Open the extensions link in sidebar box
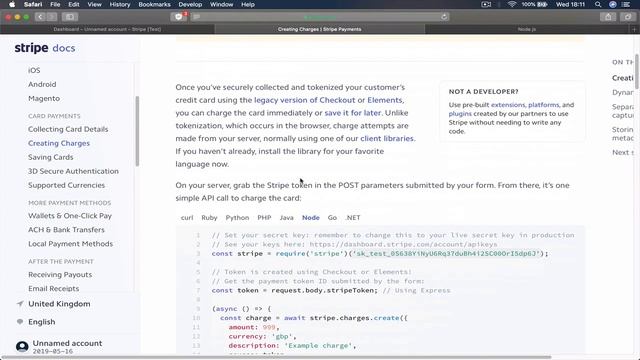 coord(508,105)
